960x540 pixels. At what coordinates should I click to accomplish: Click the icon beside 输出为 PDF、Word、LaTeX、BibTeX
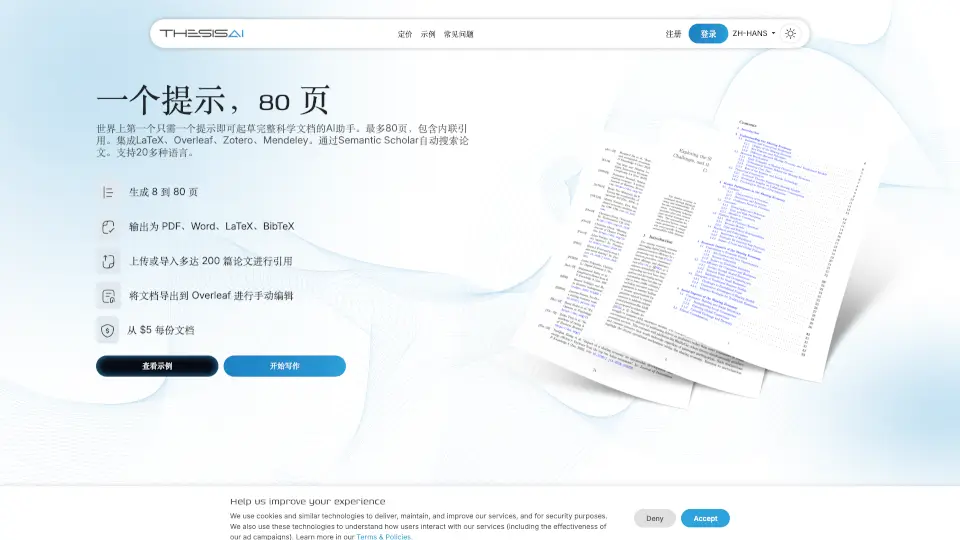click(108, 227)
